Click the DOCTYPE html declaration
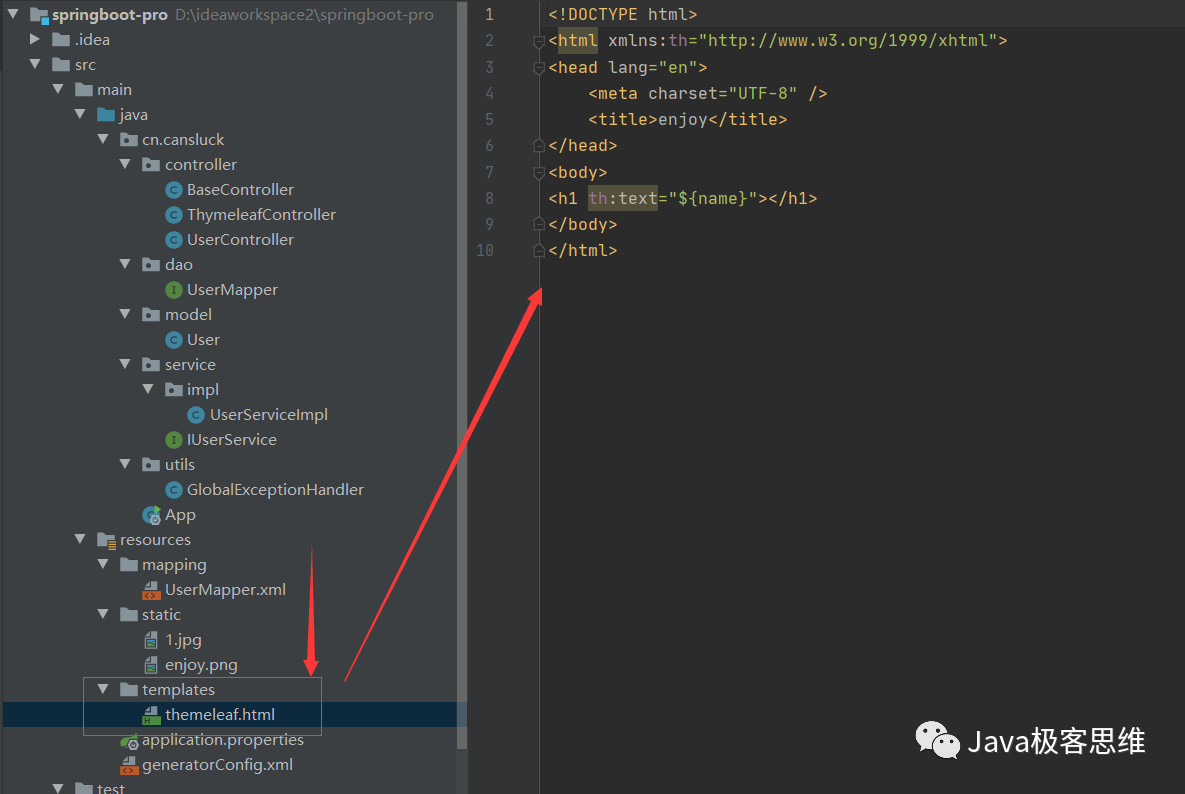The width and height of the screenshot is (1185, 794). click(x=623, y=14)
